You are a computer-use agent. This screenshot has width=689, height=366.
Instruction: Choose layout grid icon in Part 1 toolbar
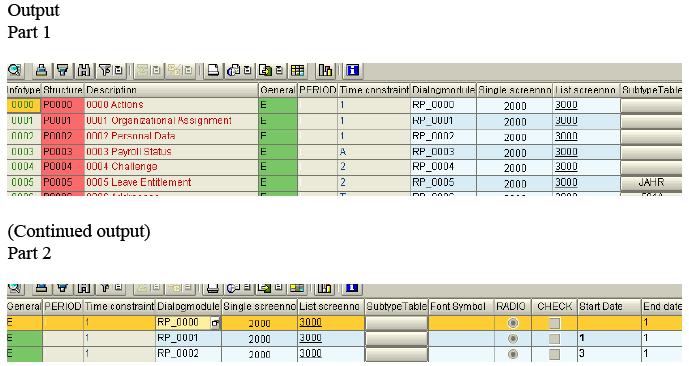point(297,70)
